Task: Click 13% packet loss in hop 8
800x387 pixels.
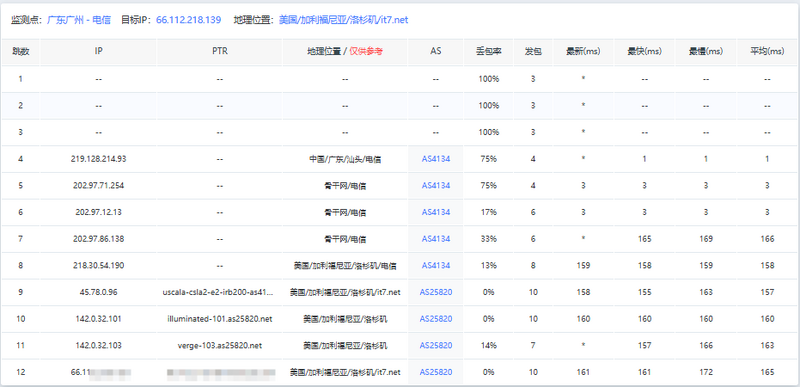Action: point(488,266)
